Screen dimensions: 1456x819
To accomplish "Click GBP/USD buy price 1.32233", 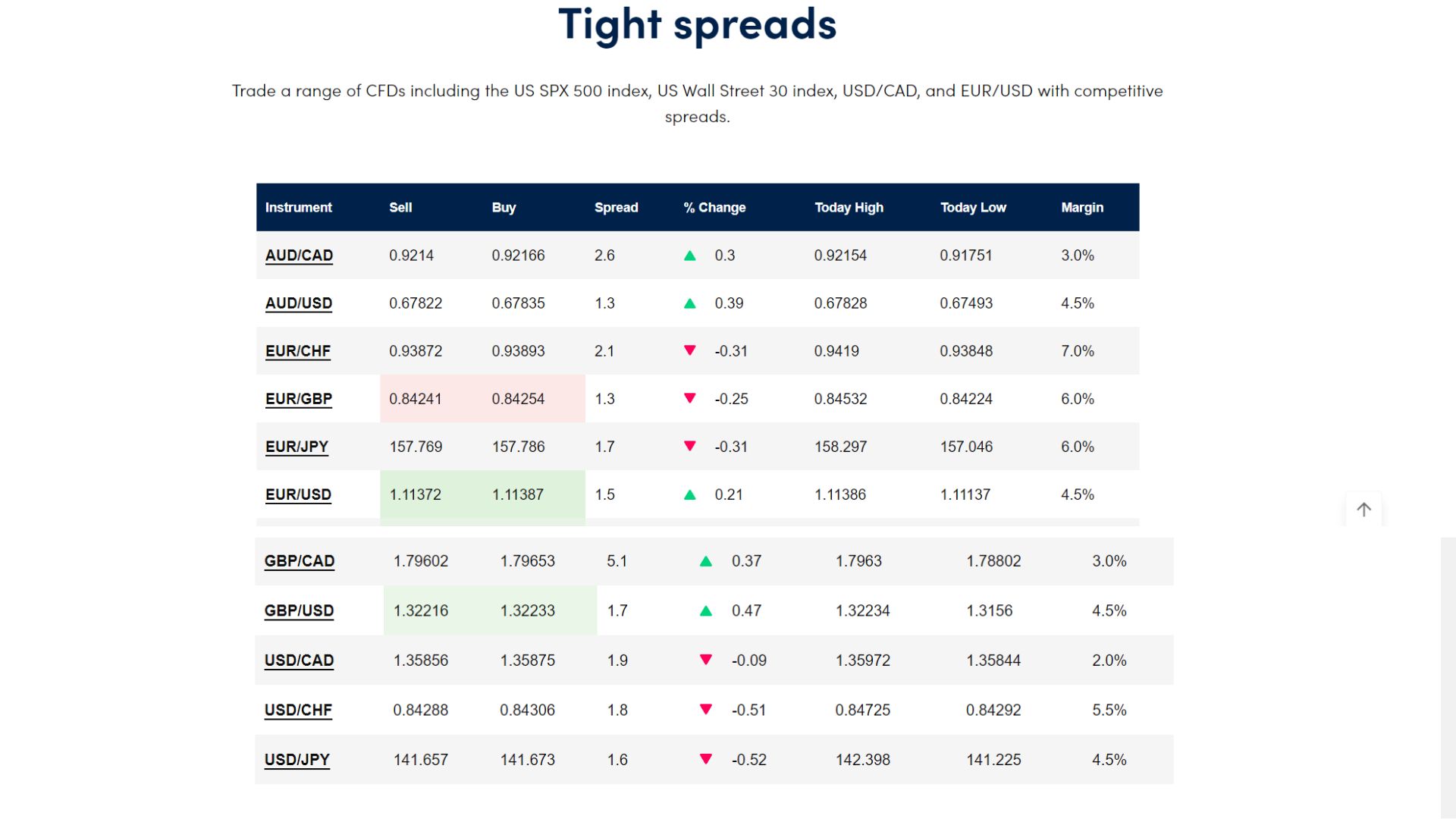I will pyautogui.click(x=528, y=610).
